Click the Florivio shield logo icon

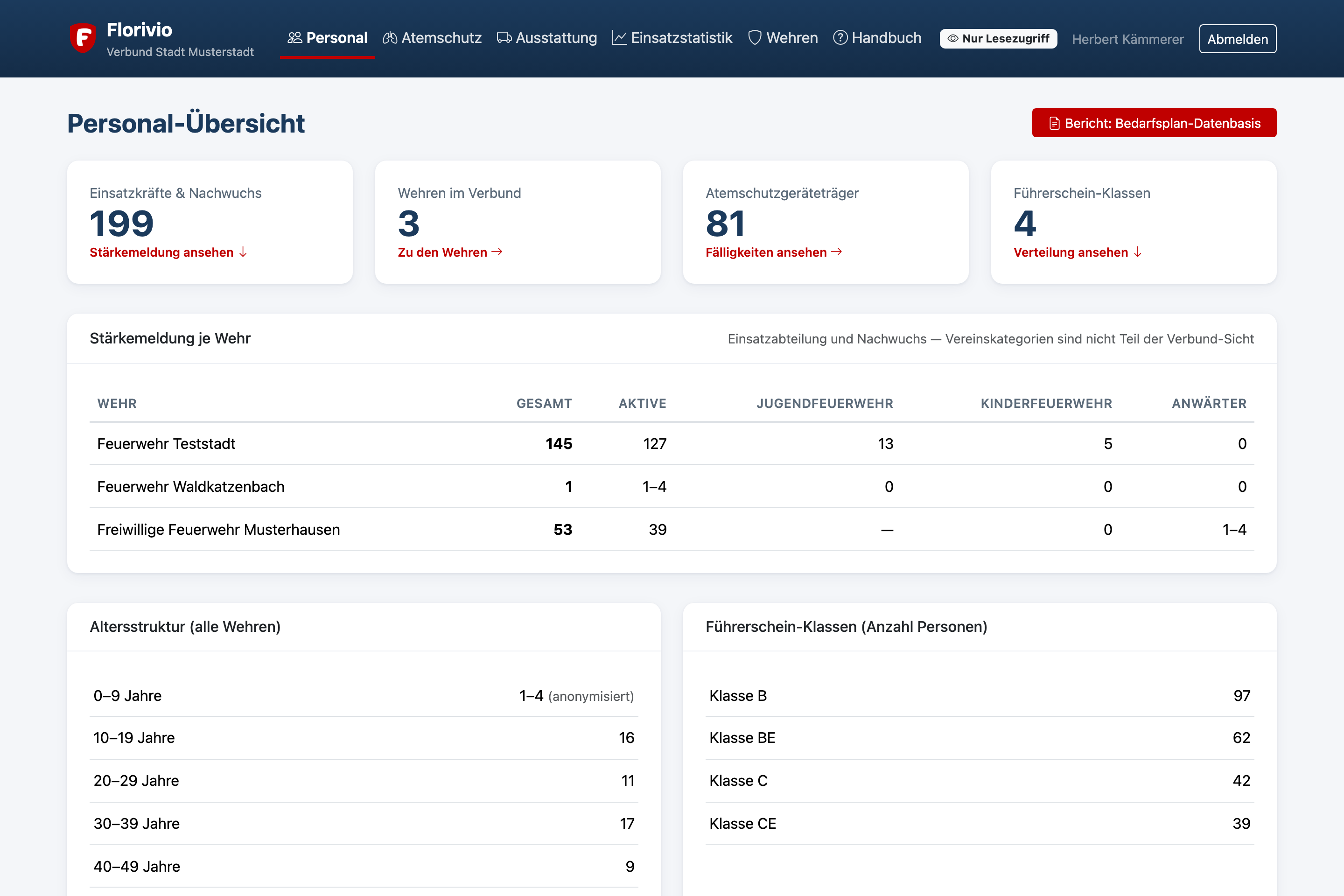[x=83, y=38]
